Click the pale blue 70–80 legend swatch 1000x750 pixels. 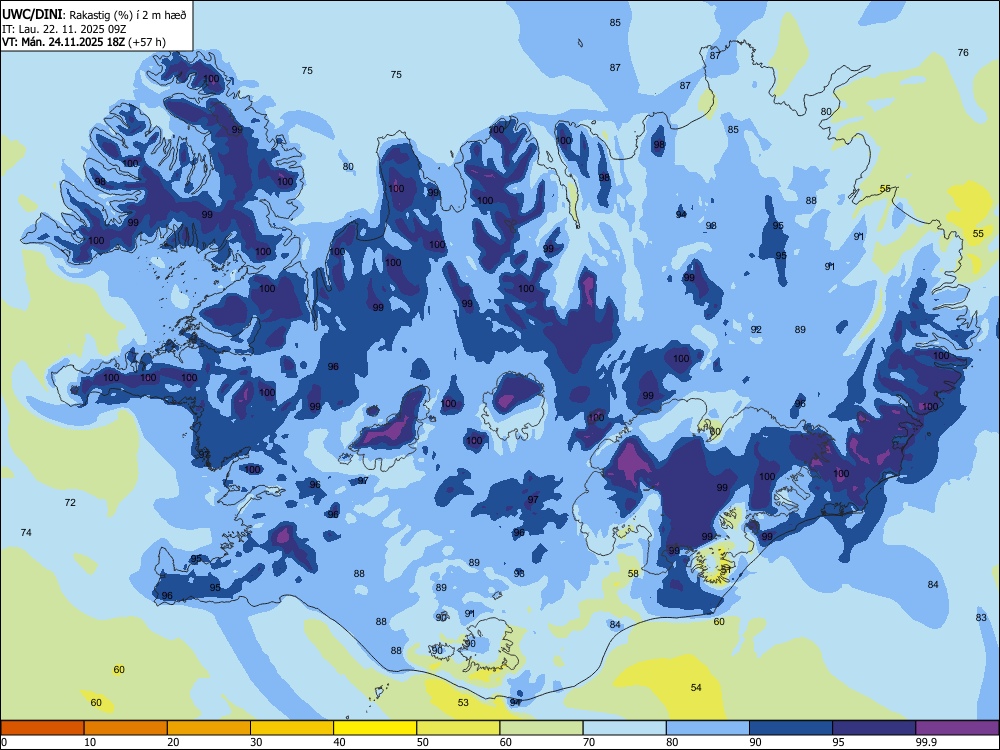pyautogui.click(x=624, y=728)
